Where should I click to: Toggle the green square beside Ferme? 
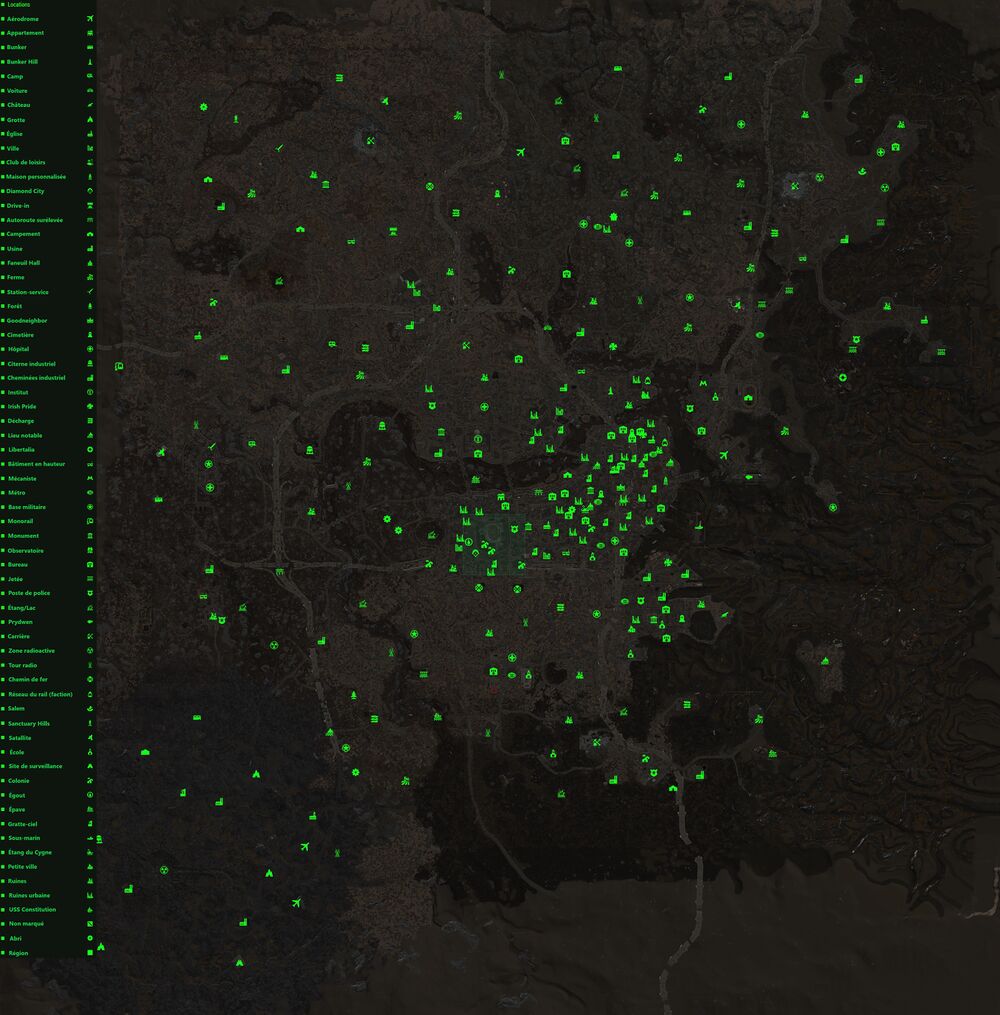3,277
